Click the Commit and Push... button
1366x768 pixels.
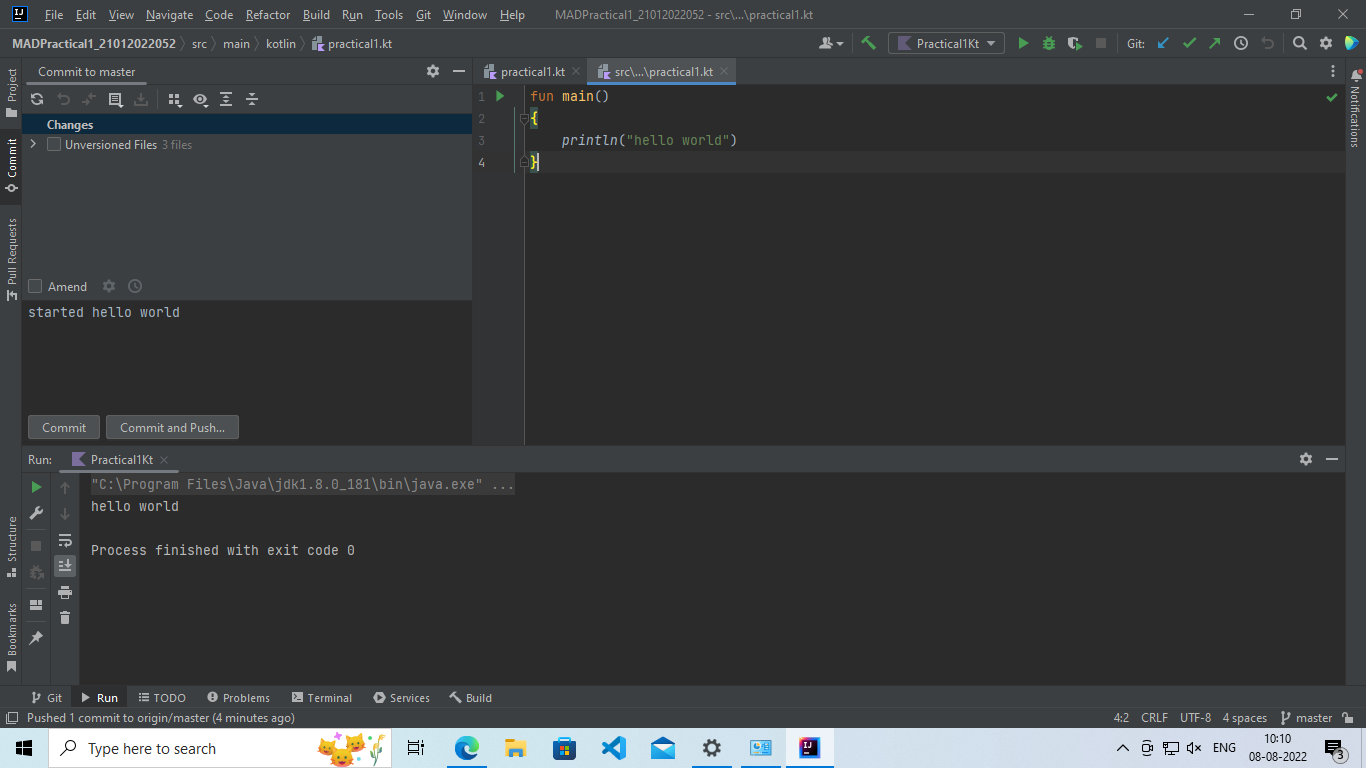(x=172, y=427)
